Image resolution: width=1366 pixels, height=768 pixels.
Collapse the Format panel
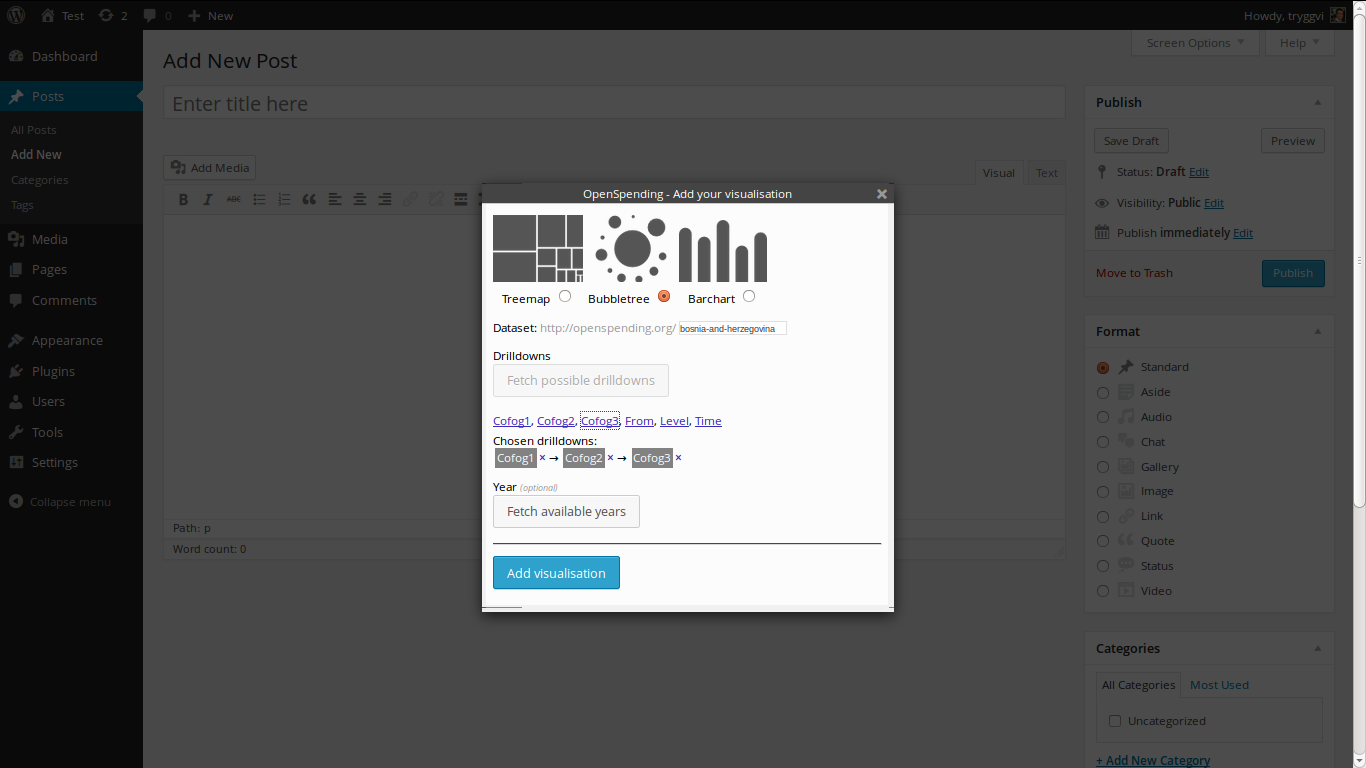click(x=1317, y=331)
